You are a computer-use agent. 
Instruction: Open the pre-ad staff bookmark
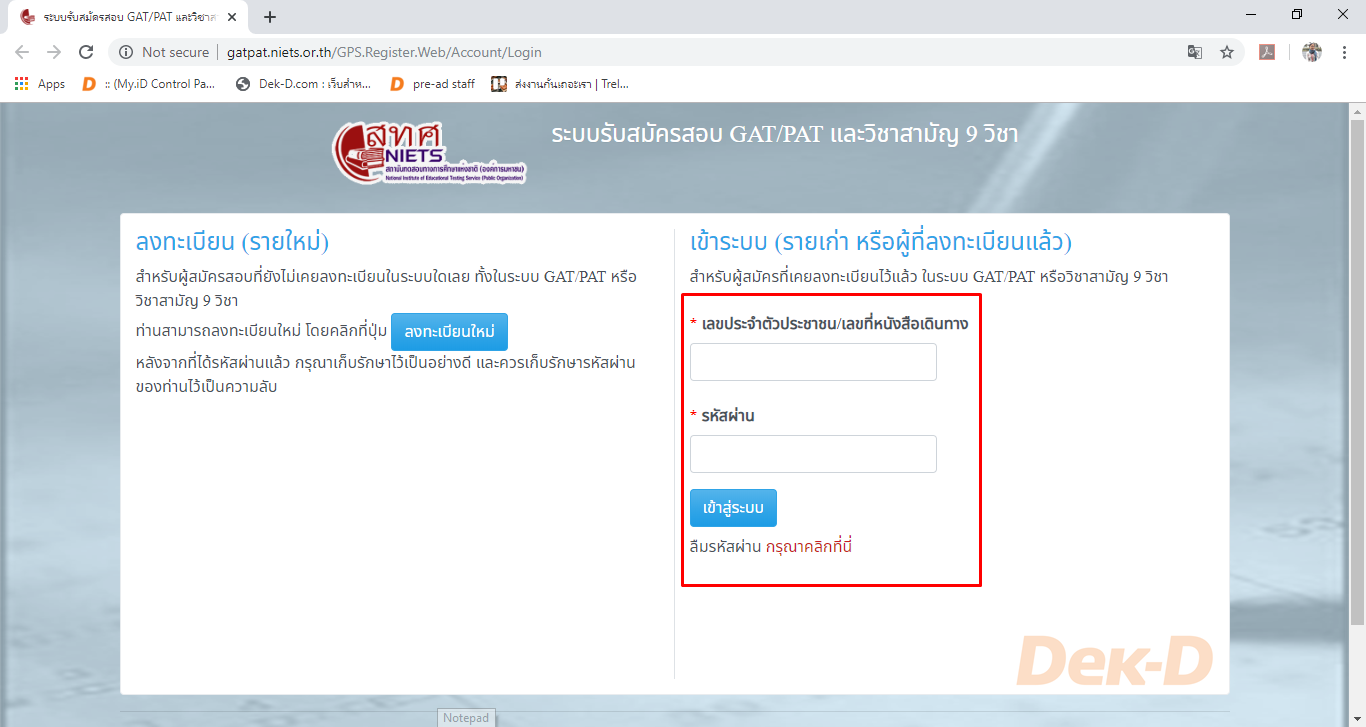pos(433,84)
